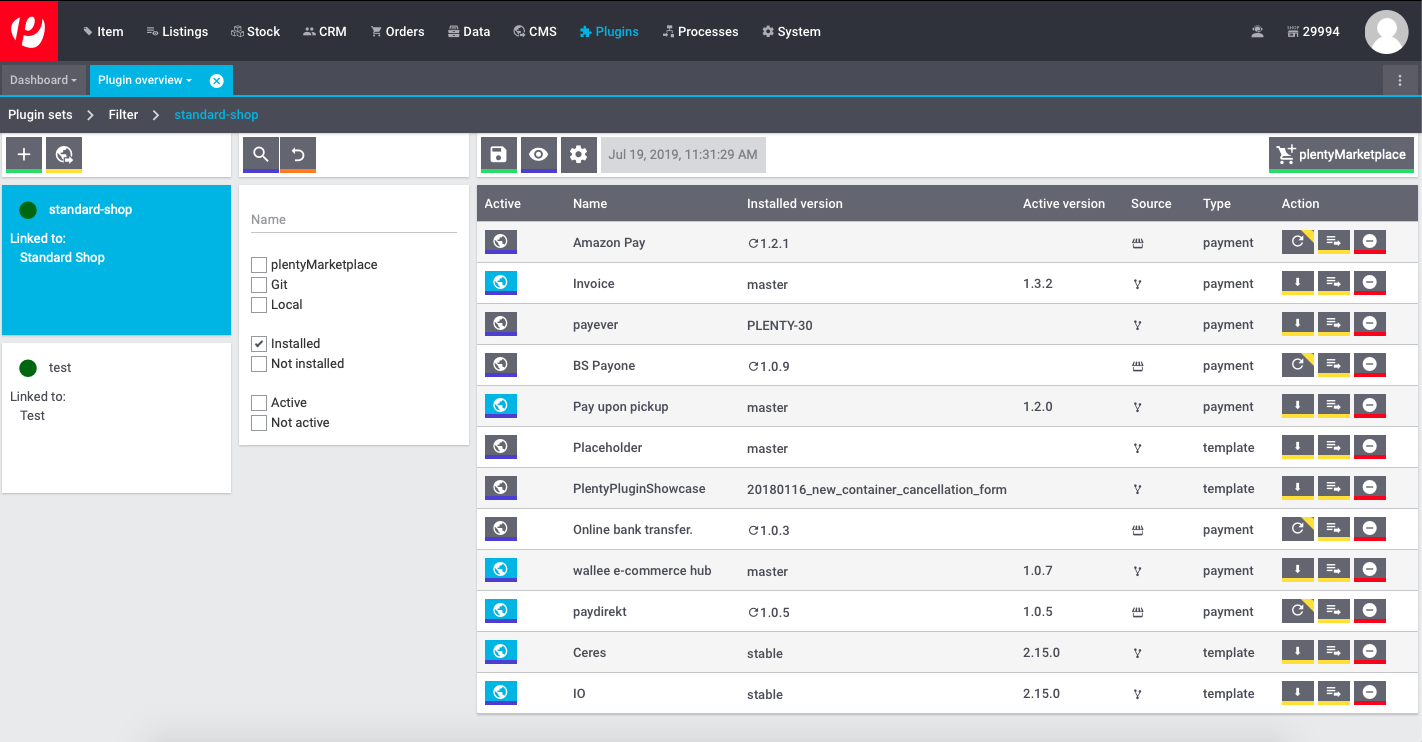Remove the payever plugin
The width and height of the screenshot is (1422, 742).
pyautogui.click(x=1370, y=324)
